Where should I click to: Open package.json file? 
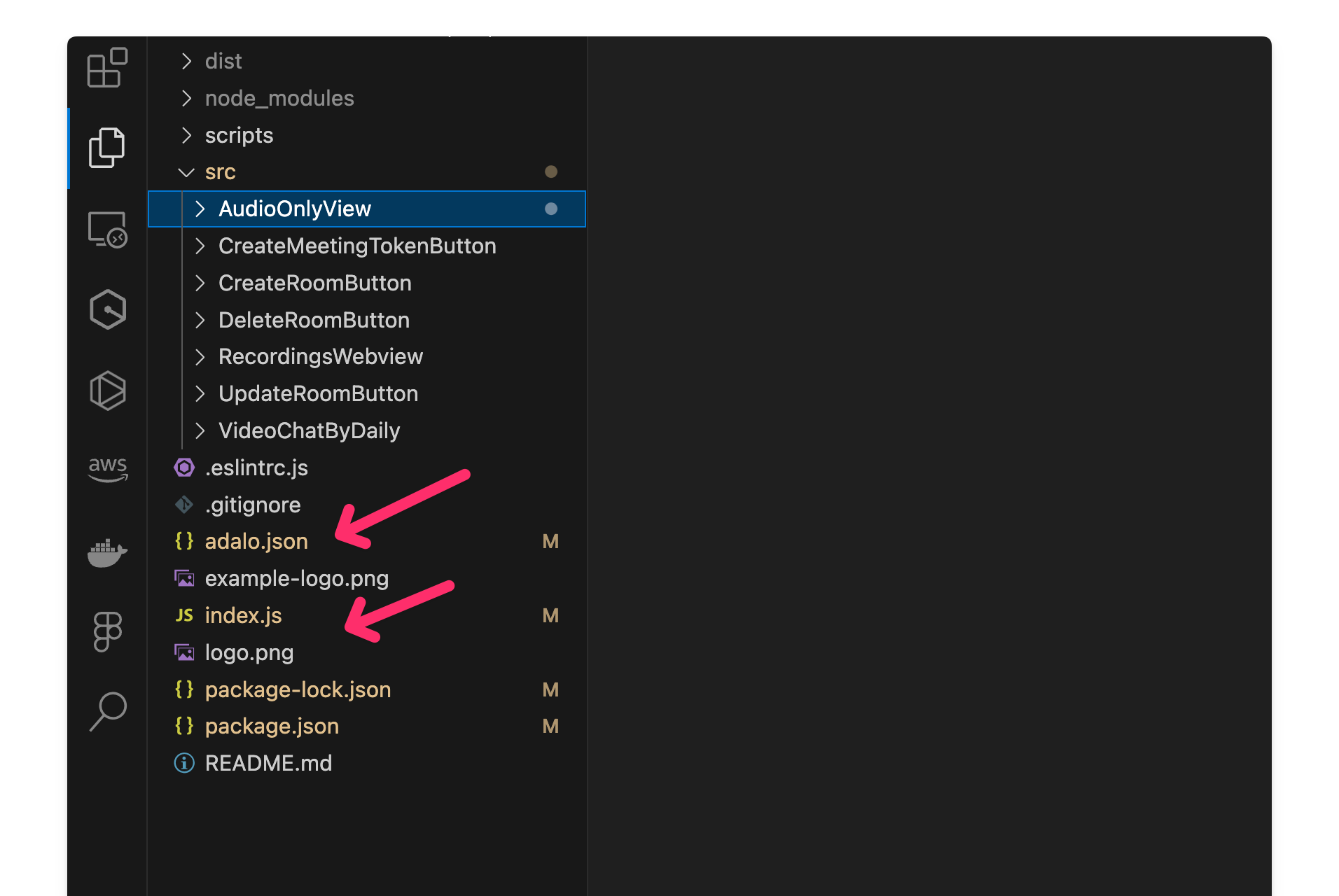pyautogui.click(x=272, y=727)
